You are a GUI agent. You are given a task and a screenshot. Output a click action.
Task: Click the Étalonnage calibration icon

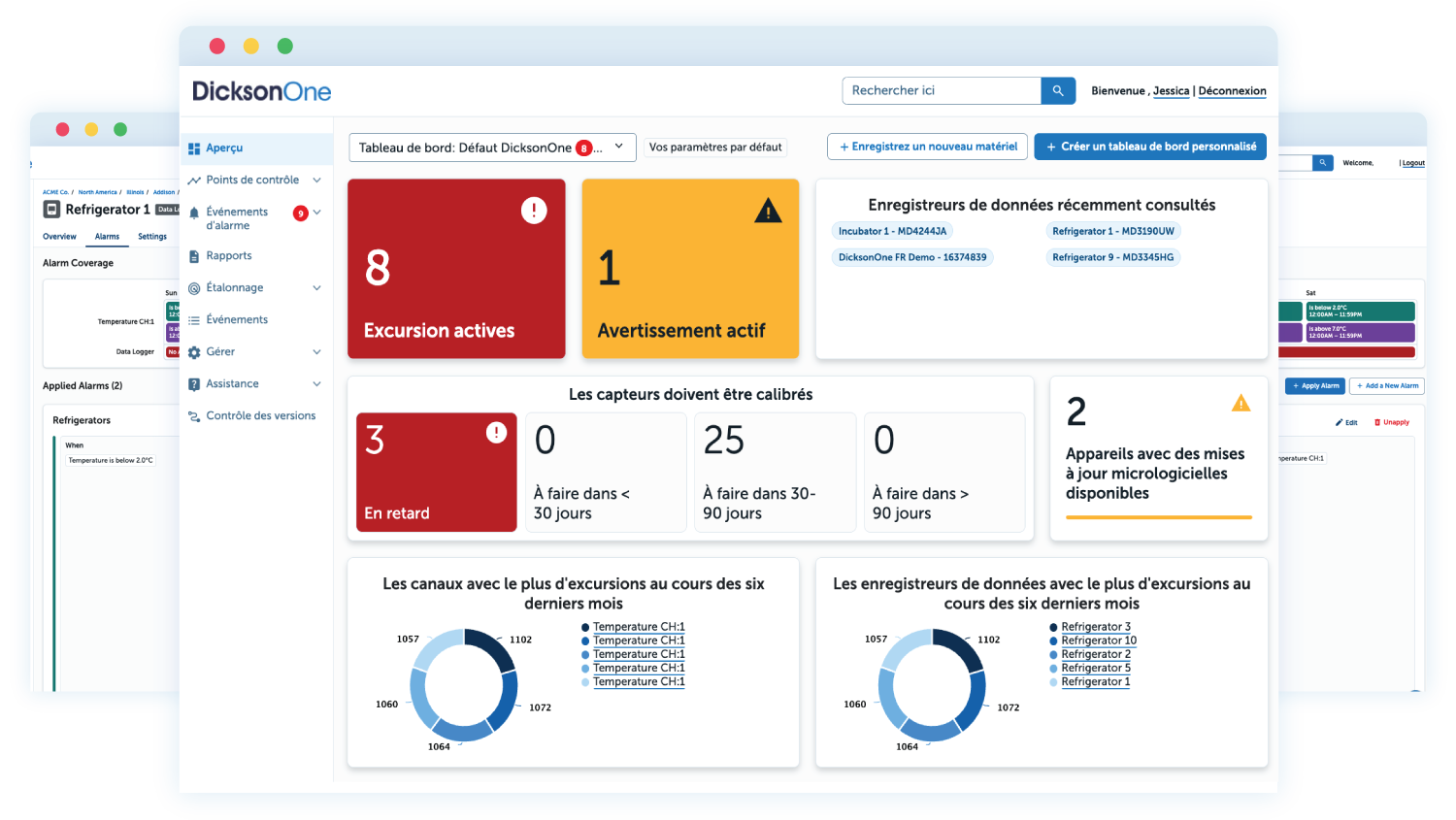pyautogui.click(x=194, y=288)
